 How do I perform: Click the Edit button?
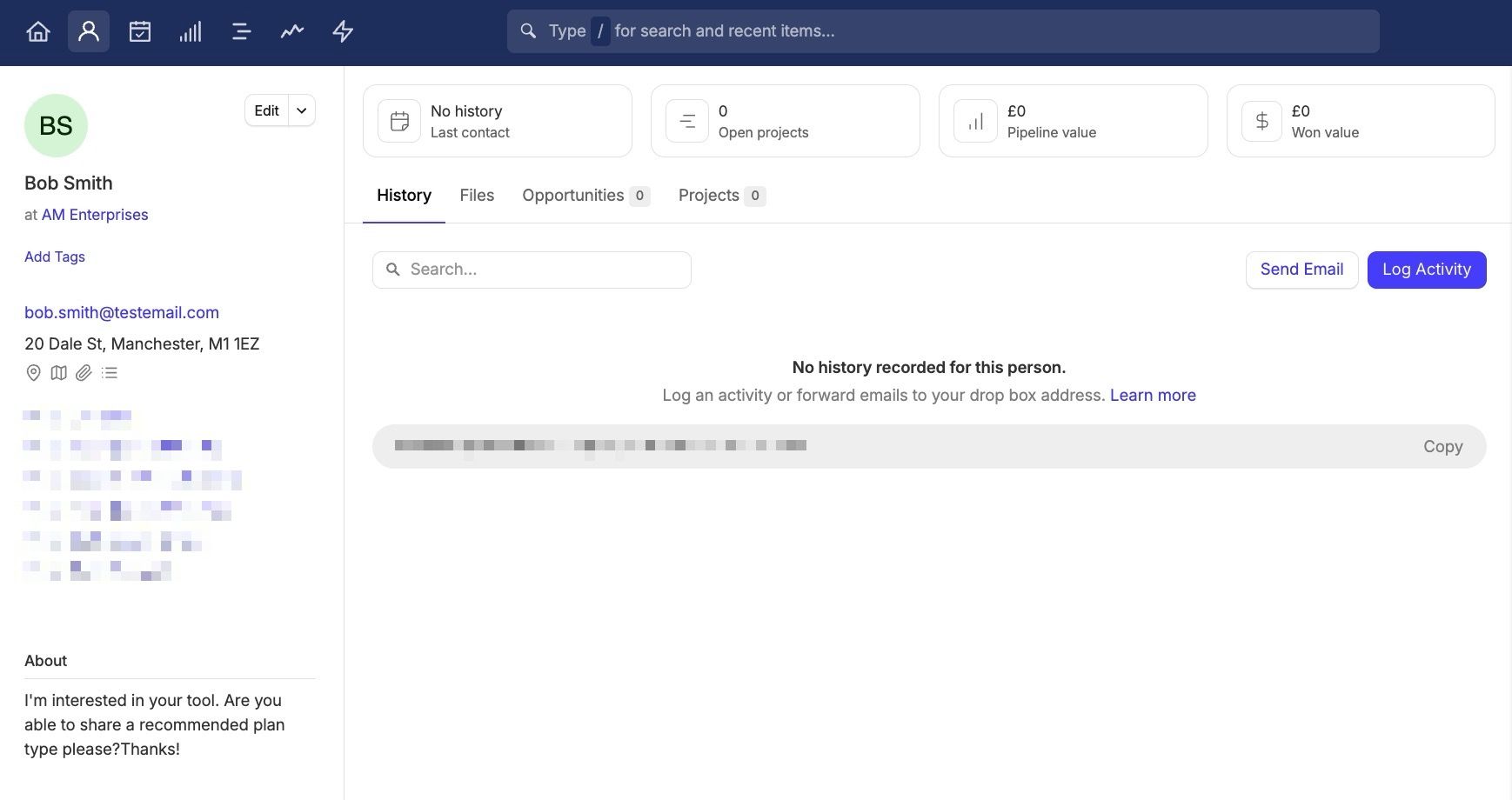266,110
